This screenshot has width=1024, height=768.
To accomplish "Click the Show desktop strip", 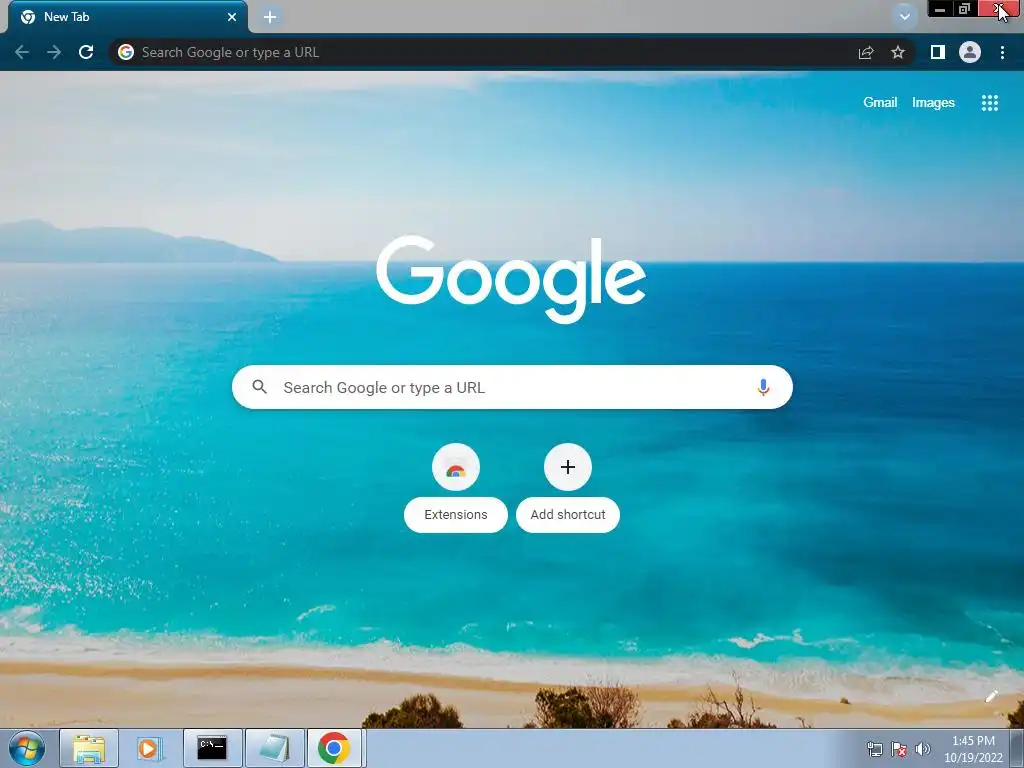I will coord(1017,748).
